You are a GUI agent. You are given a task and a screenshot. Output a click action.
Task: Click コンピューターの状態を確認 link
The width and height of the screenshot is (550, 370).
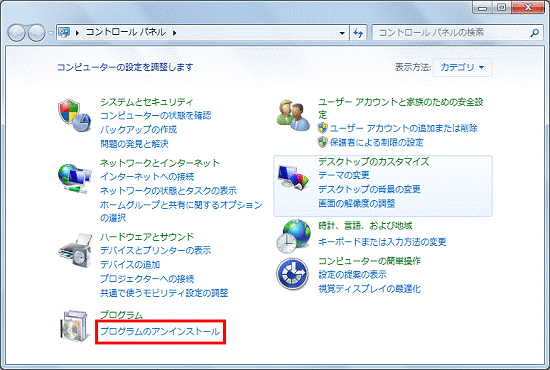point(156,116)
